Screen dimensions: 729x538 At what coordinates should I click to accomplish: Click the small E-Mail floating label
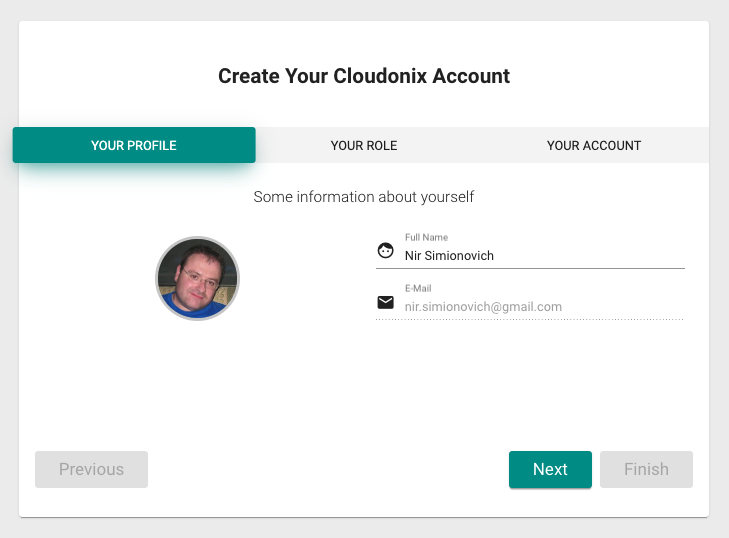418,288
